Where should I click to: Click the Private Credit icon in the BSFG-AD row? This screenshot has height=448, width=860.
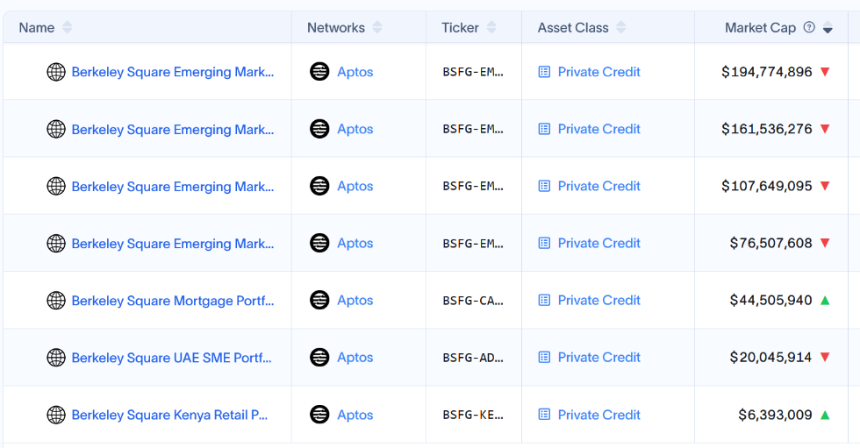(544, 357)
